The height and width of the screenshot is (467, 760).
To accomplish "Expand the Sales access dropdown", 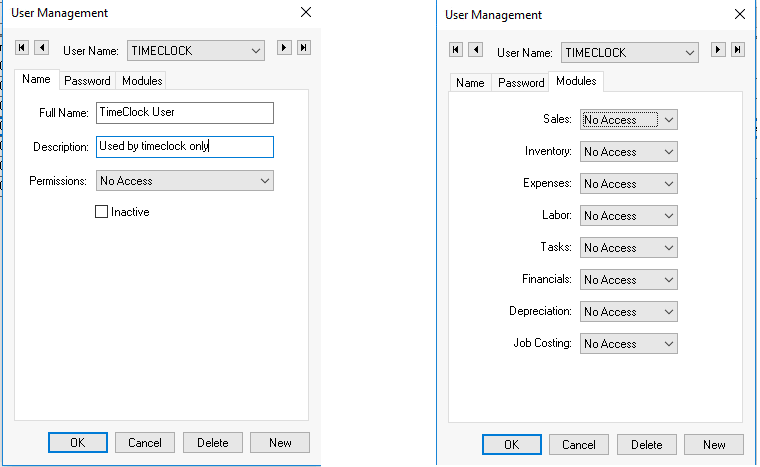I will click(629, 120).
